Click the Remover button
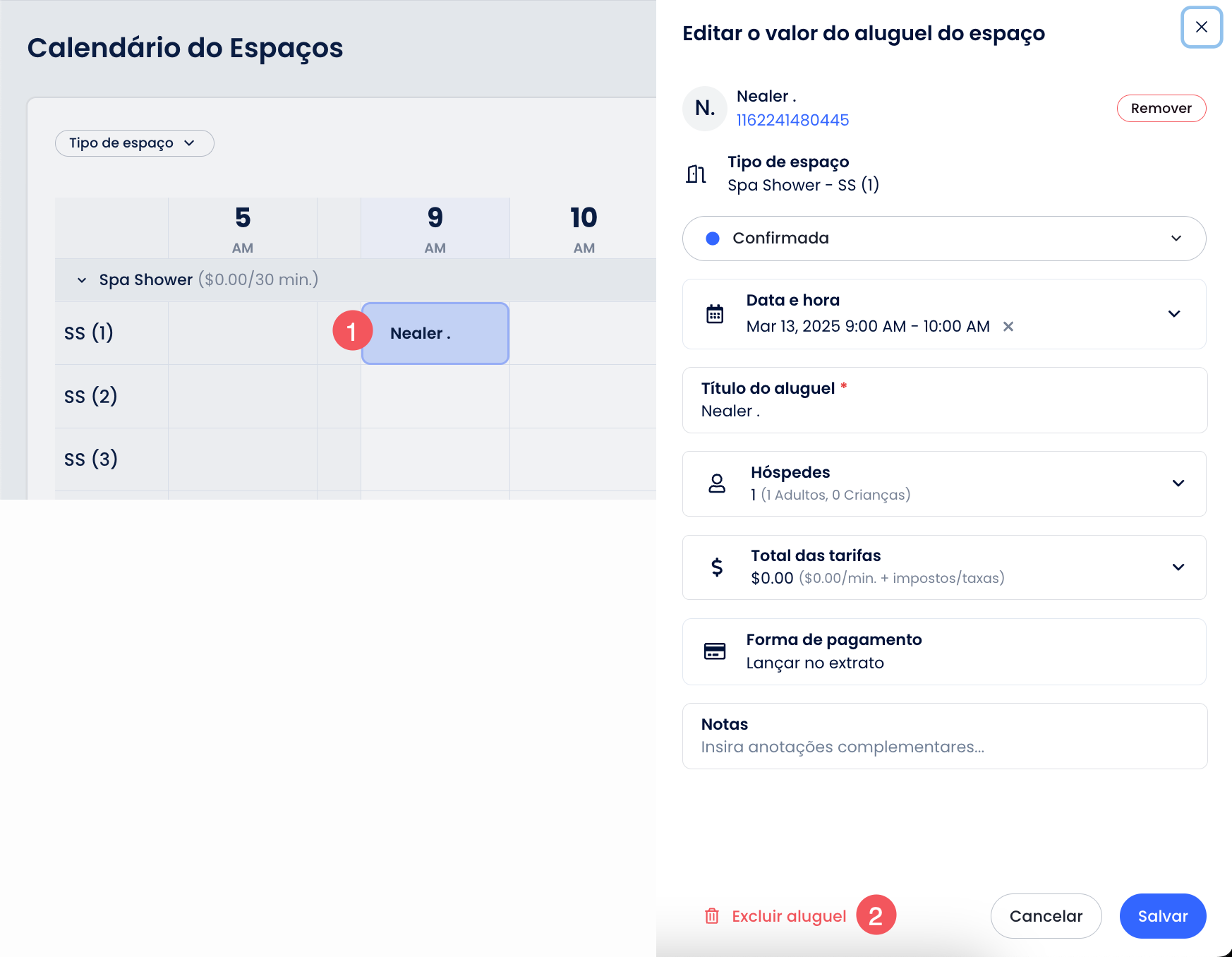This screenshot has height=957, width=1232. coord(1161,108)
